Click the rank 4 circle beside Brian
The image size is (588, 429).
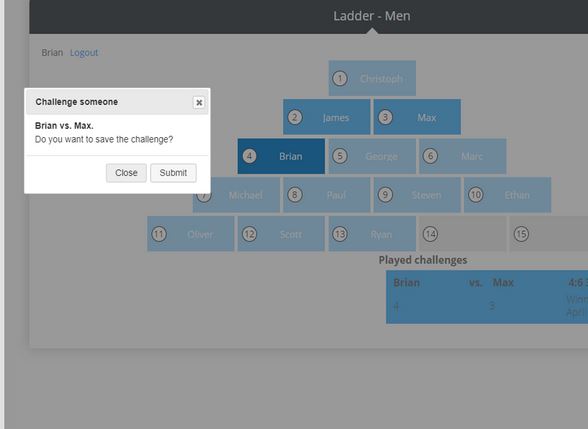click(x=249, y=156)
